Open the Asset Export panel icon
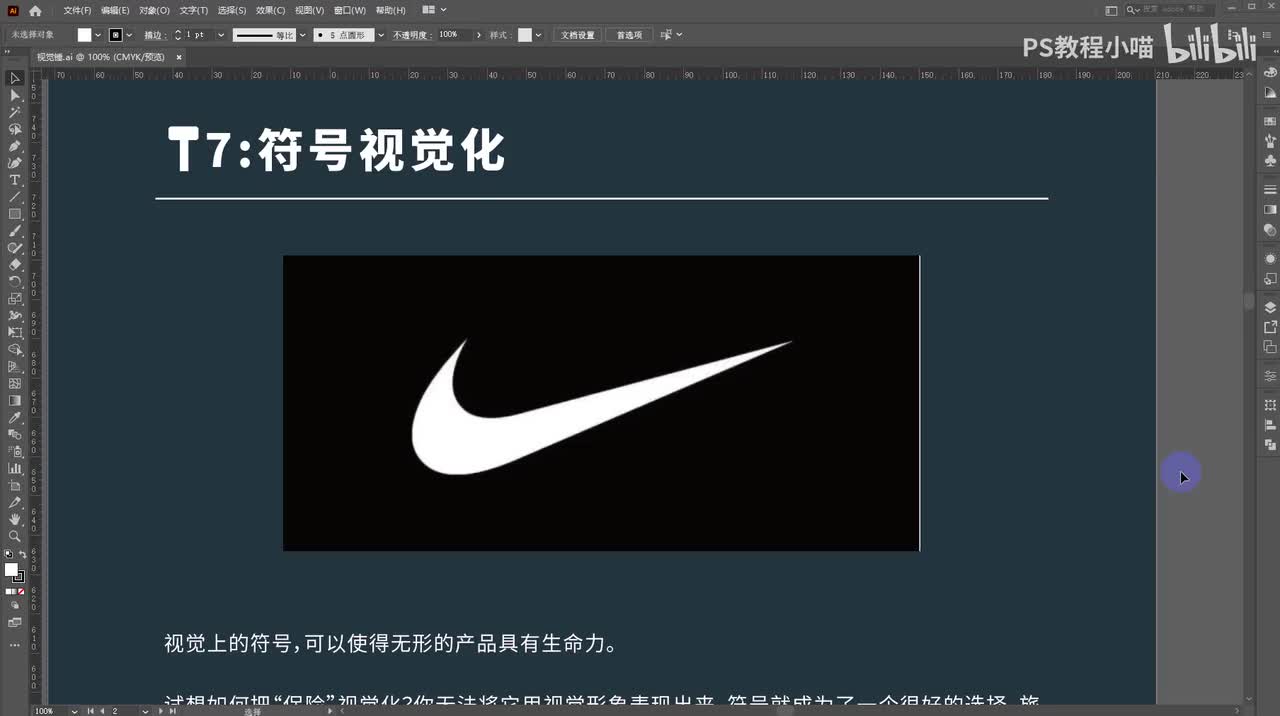Viewport: 1280px width, 716px height. (1270, 327)
